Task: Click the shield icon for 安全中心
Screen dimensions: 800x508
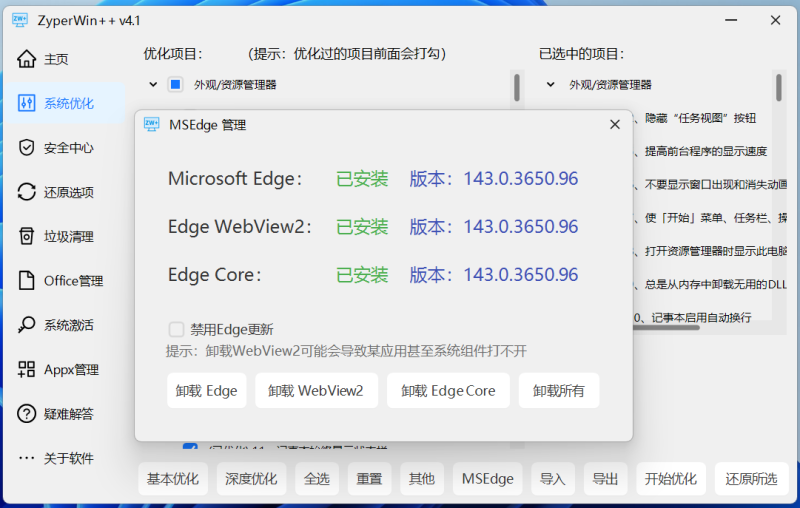Action: pyautogui.click(x=27, y=148)
